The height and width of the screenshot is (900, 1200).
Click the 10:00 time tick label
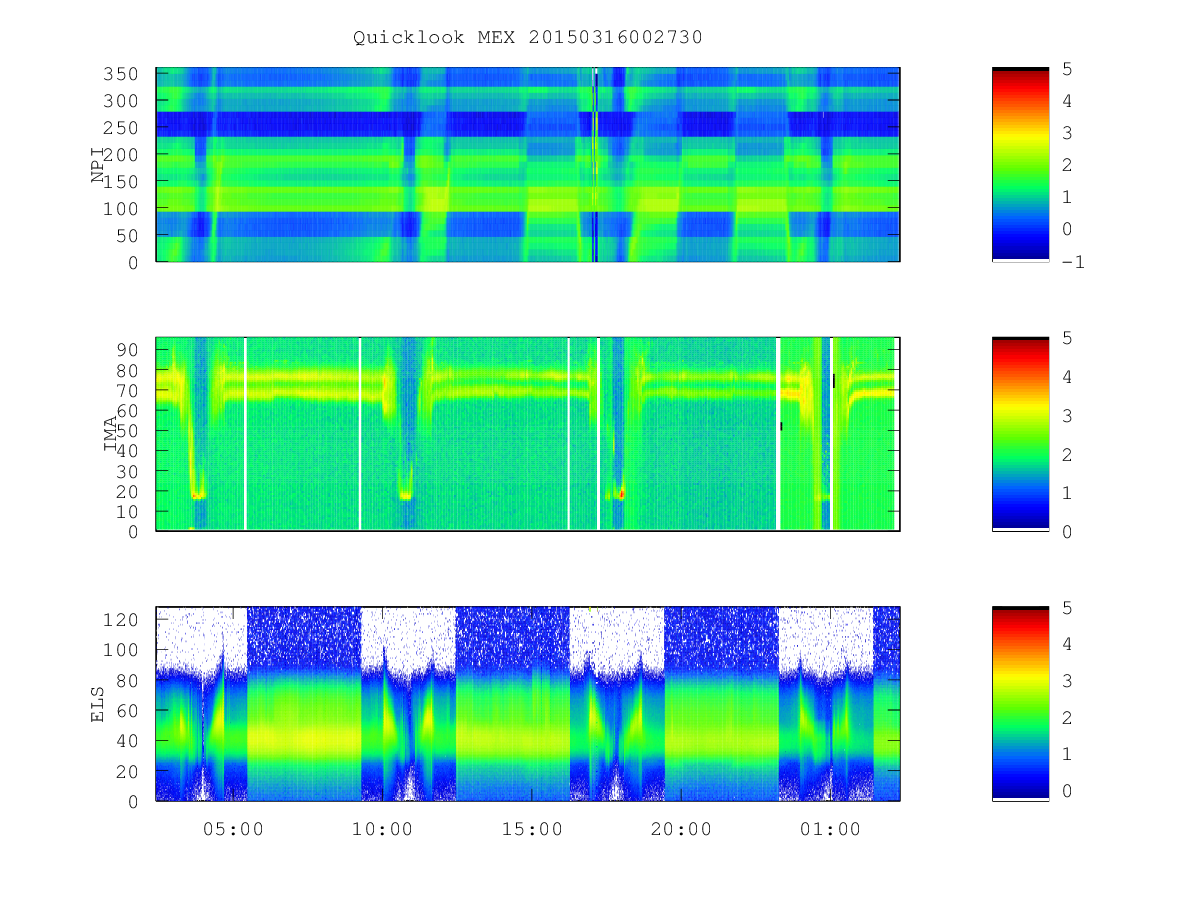(383, 829)
